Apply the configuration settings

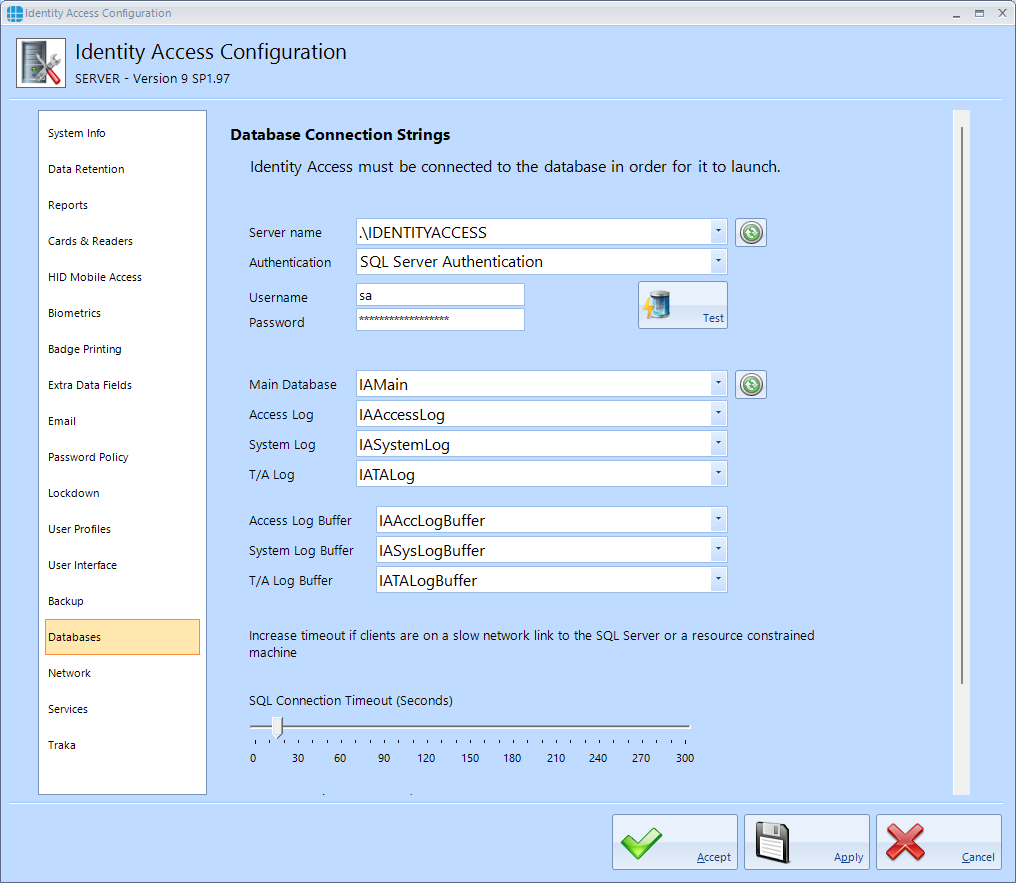click(x=807, y=842)
